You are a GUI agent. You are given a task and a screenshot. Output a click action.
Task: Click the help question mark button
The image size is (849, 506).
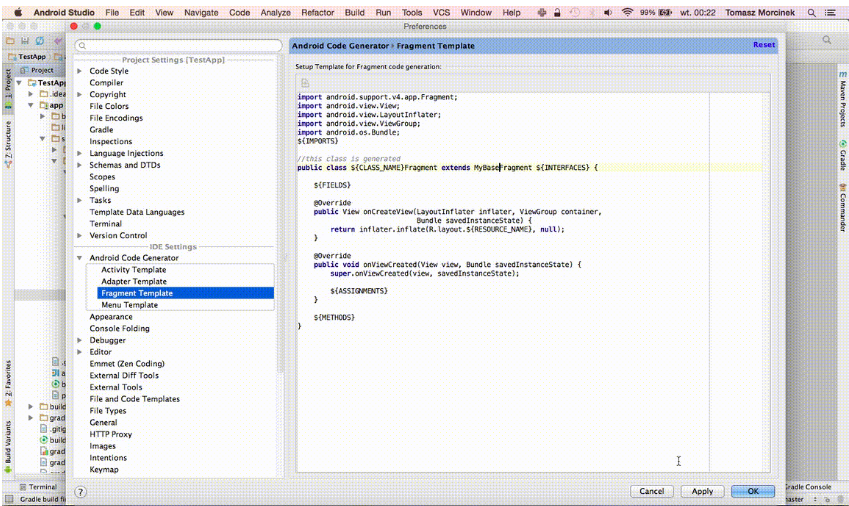tap(81, 492)
